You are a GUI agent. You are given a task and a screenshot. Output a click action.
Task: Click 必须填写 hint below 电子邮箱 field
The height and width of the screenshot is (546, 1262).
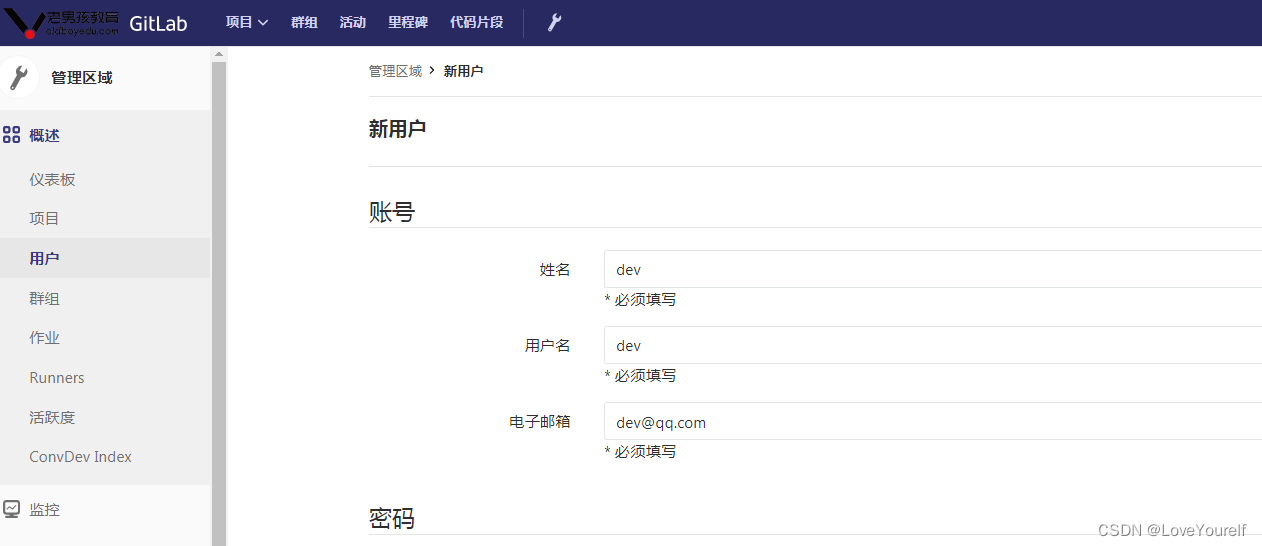click(640, 451)
